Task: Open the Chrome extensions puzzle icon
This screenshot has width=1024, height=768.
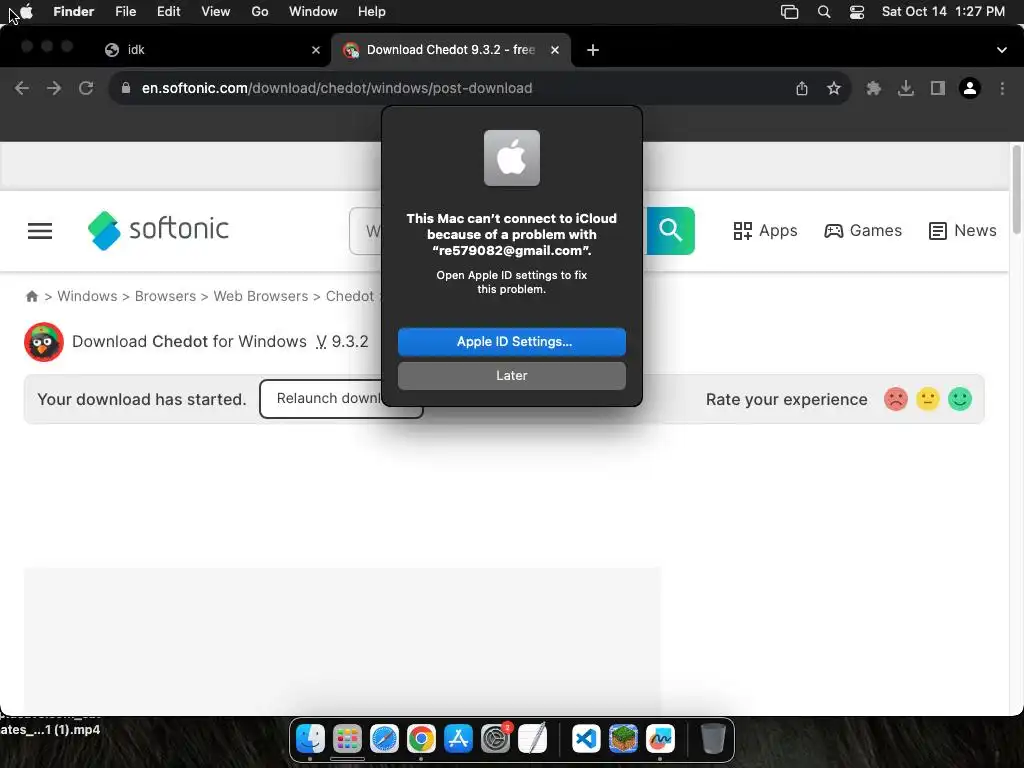Action: tap(873, 88)
